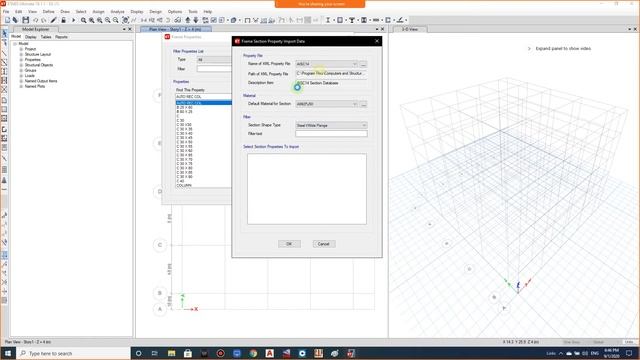Click the crossed-box brace tool in left toolbar
The width and height of the screenshot is (640, 360).
[4, 89]
